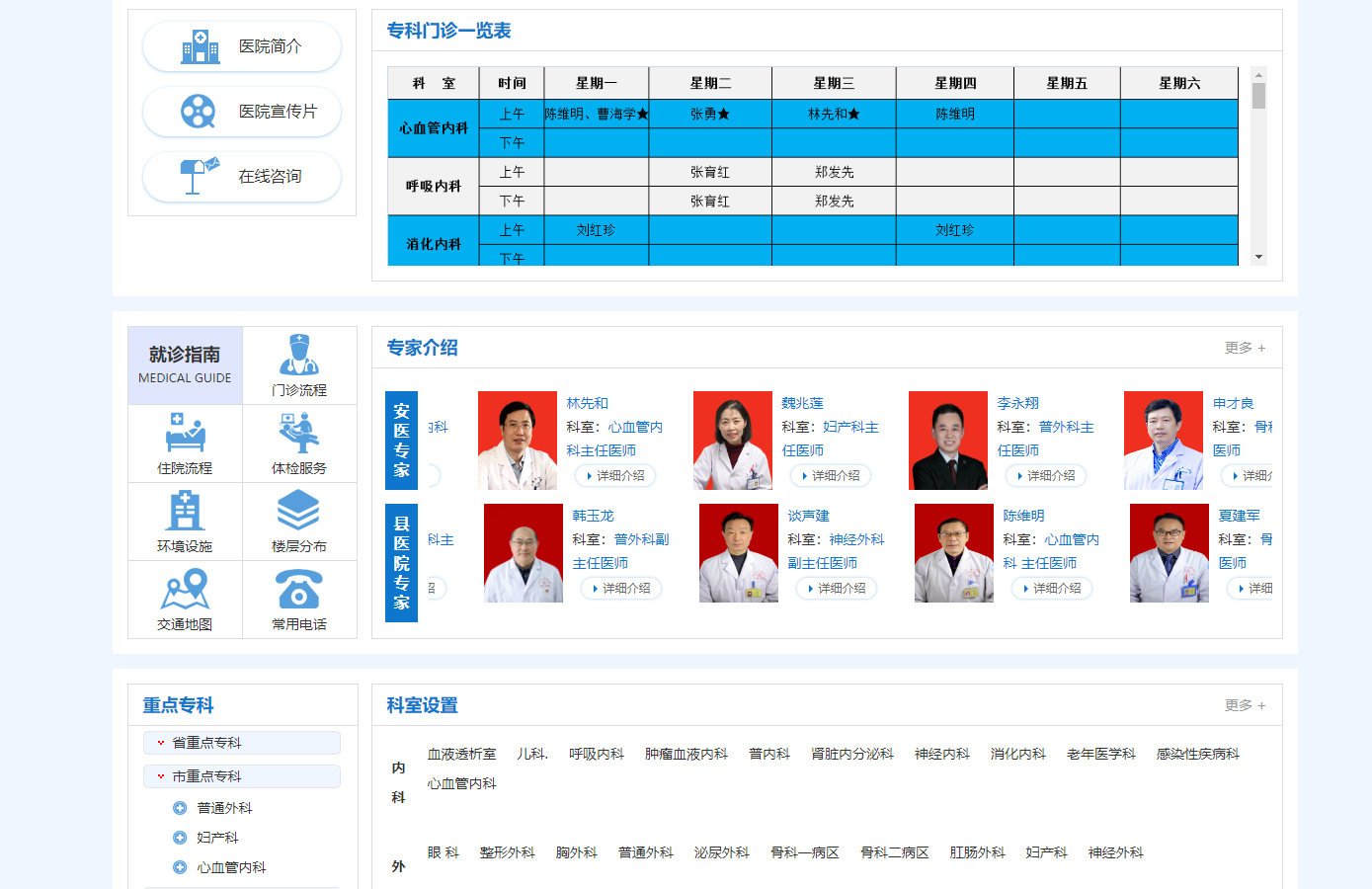The image size is (1372, 889).
Task: Open 楼层分布 layers icon
Action: coord(298,511)
